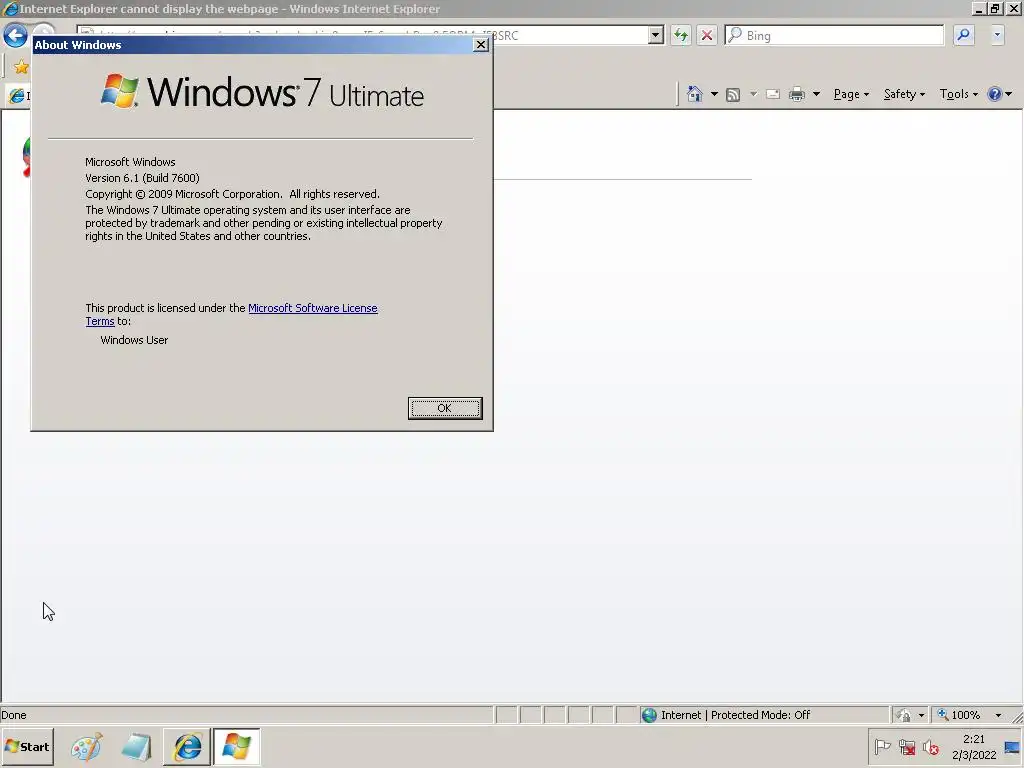The image size is (1024, 768).
Task: Click the Windows 7 Ultimate logo
Action: pyautogui.click(x=263, y=92)
